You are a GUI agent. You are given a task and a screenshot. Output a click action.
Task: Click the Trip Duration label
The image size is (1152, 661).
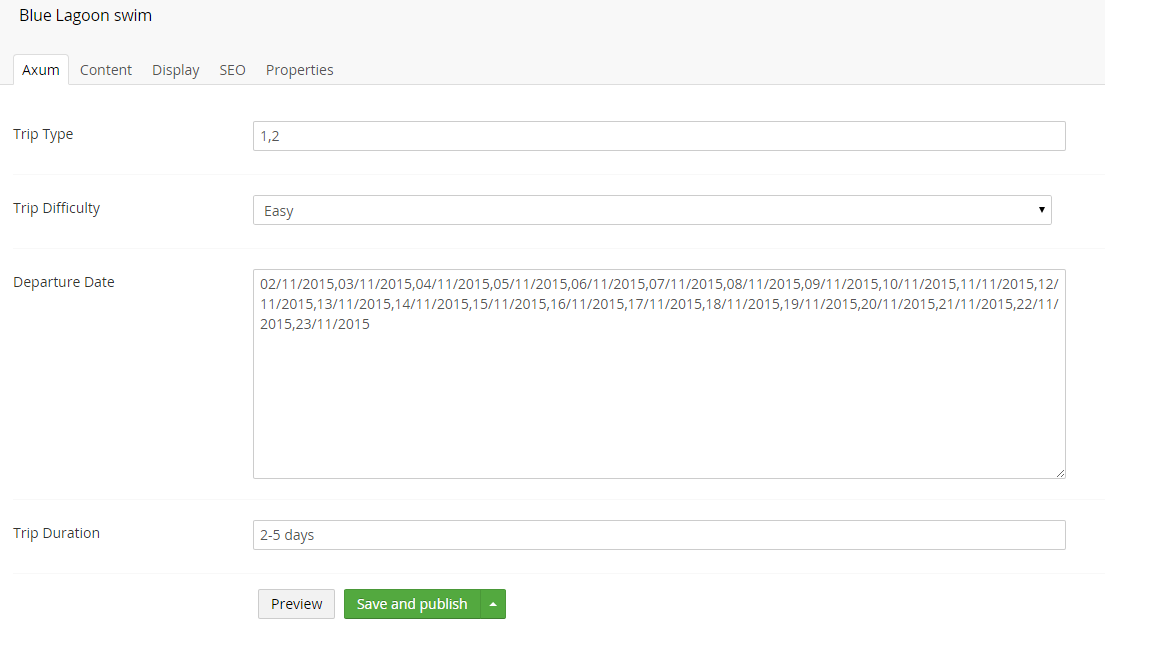coord(57,533)
